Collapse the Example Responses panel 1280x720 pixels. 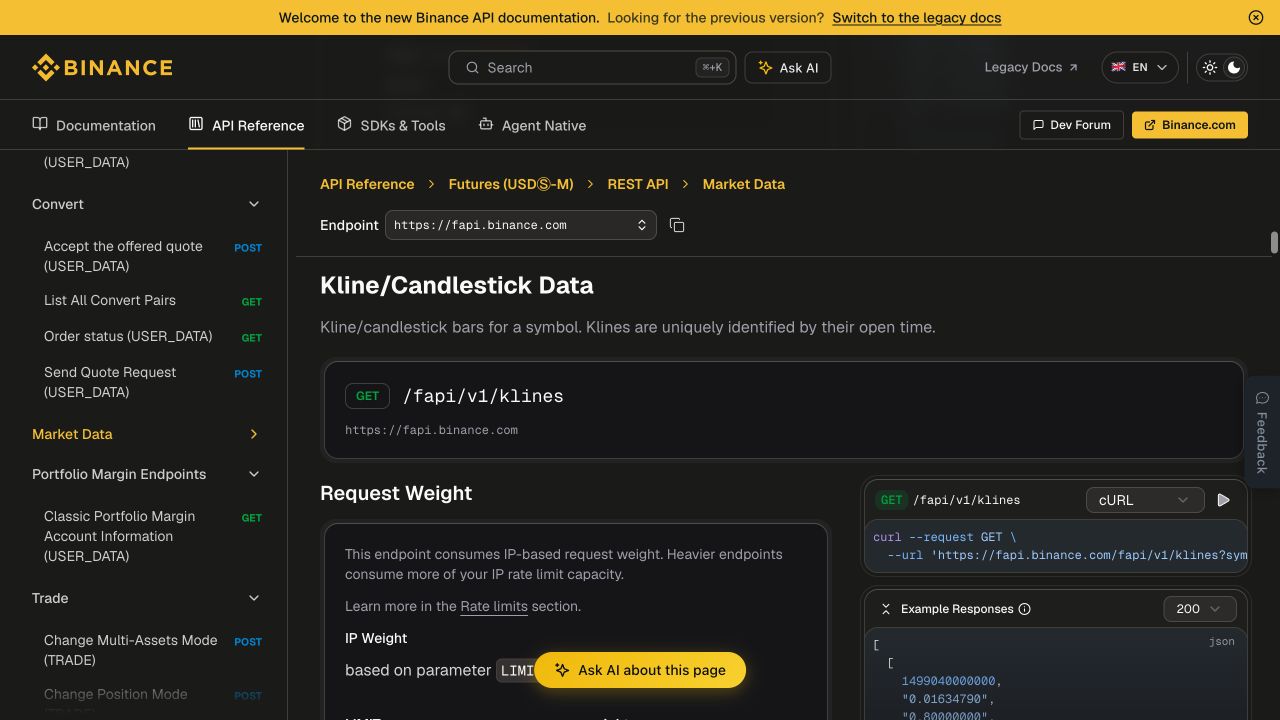point(886,609)
